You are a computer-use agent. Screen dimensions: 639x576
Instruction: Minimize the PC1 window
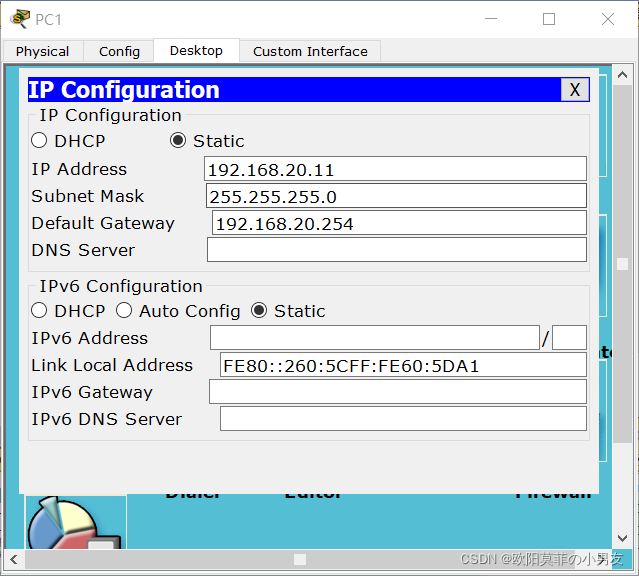(491, 19)
